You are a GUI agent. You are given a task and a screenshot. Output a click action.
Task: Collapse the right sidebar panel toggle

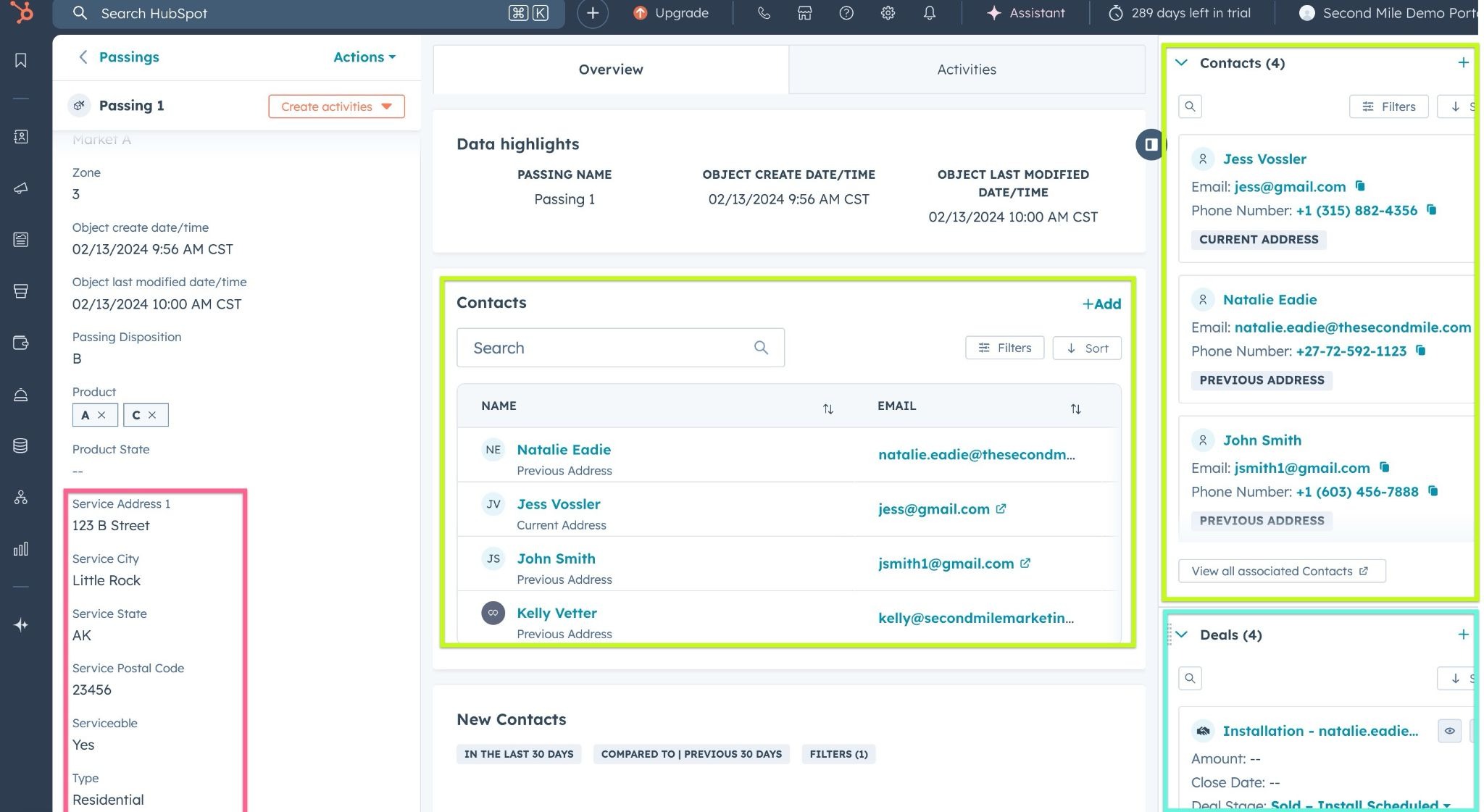(1150, 144)
